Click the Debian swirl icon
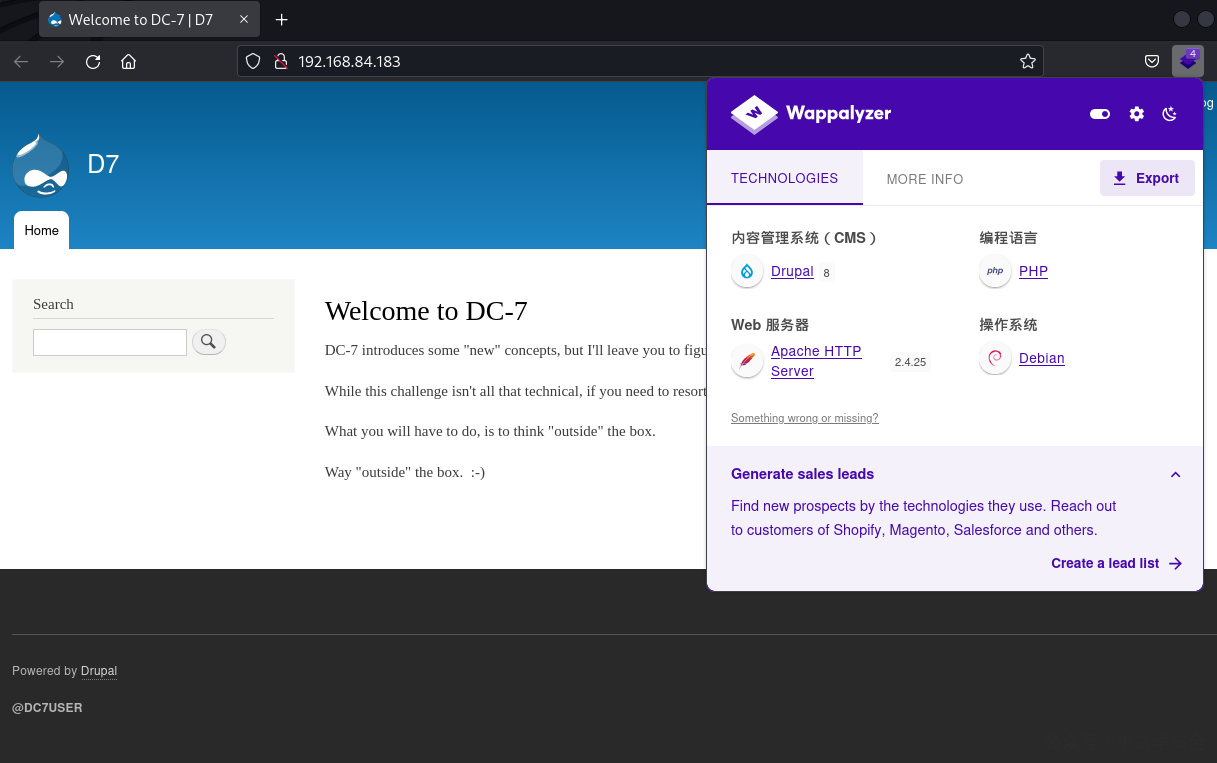The width and height of the screenshot is (1217, 763). pyautogui.click(x=995, y=358)
